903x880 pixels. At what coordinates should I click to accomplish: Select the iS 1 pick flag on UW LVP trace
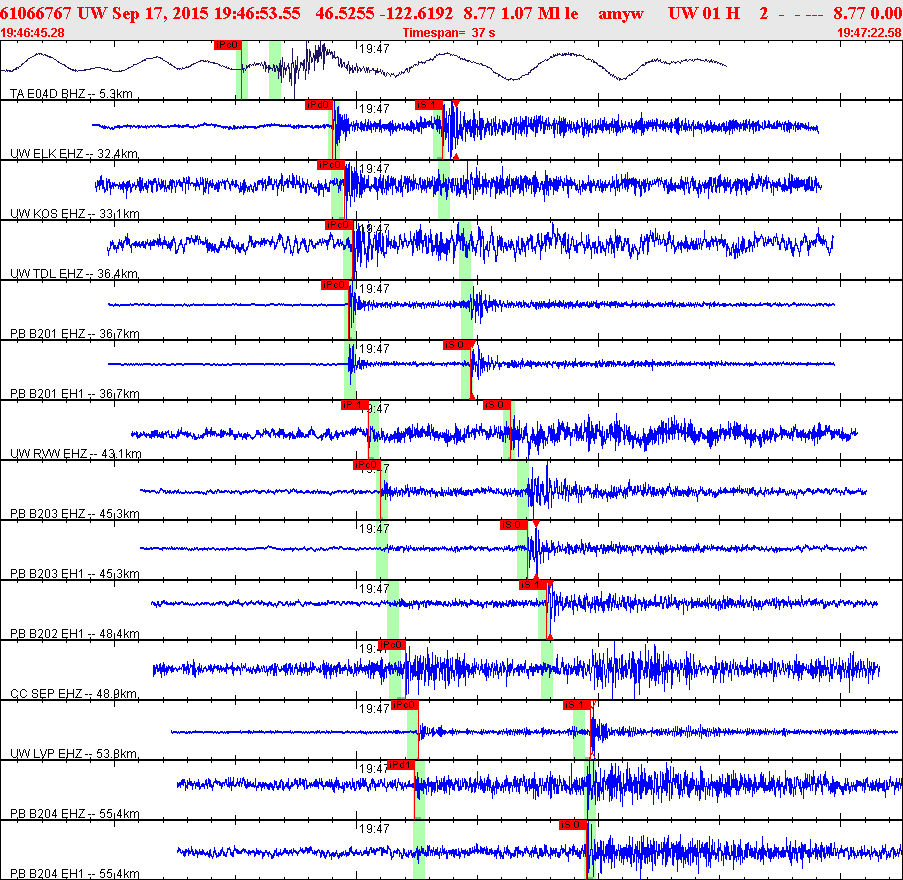[577, 705]
